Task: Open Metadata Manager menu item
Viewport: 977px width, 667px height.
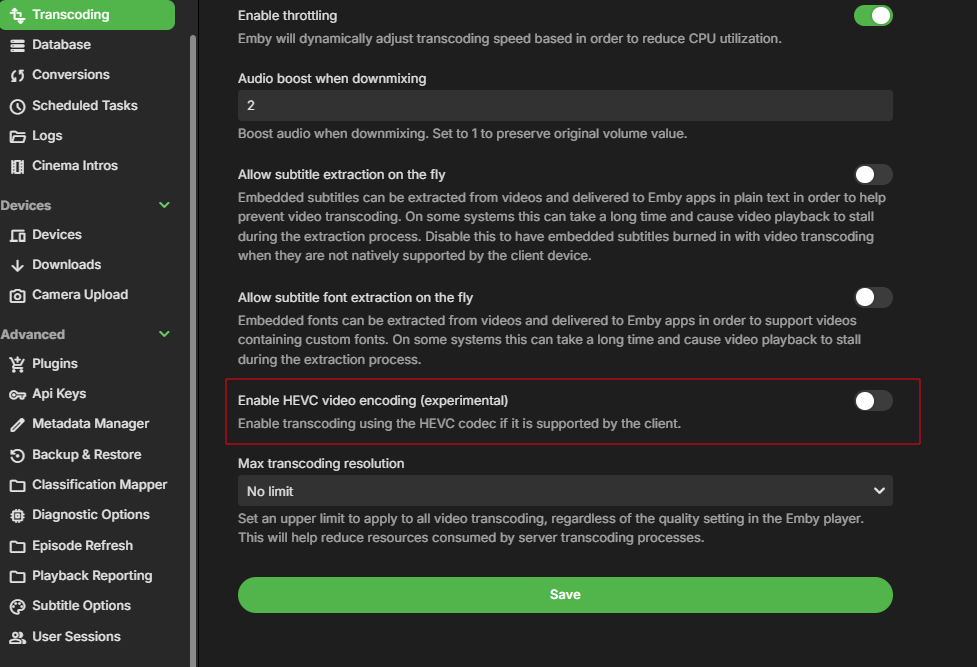Action: [x=90, y=424]
